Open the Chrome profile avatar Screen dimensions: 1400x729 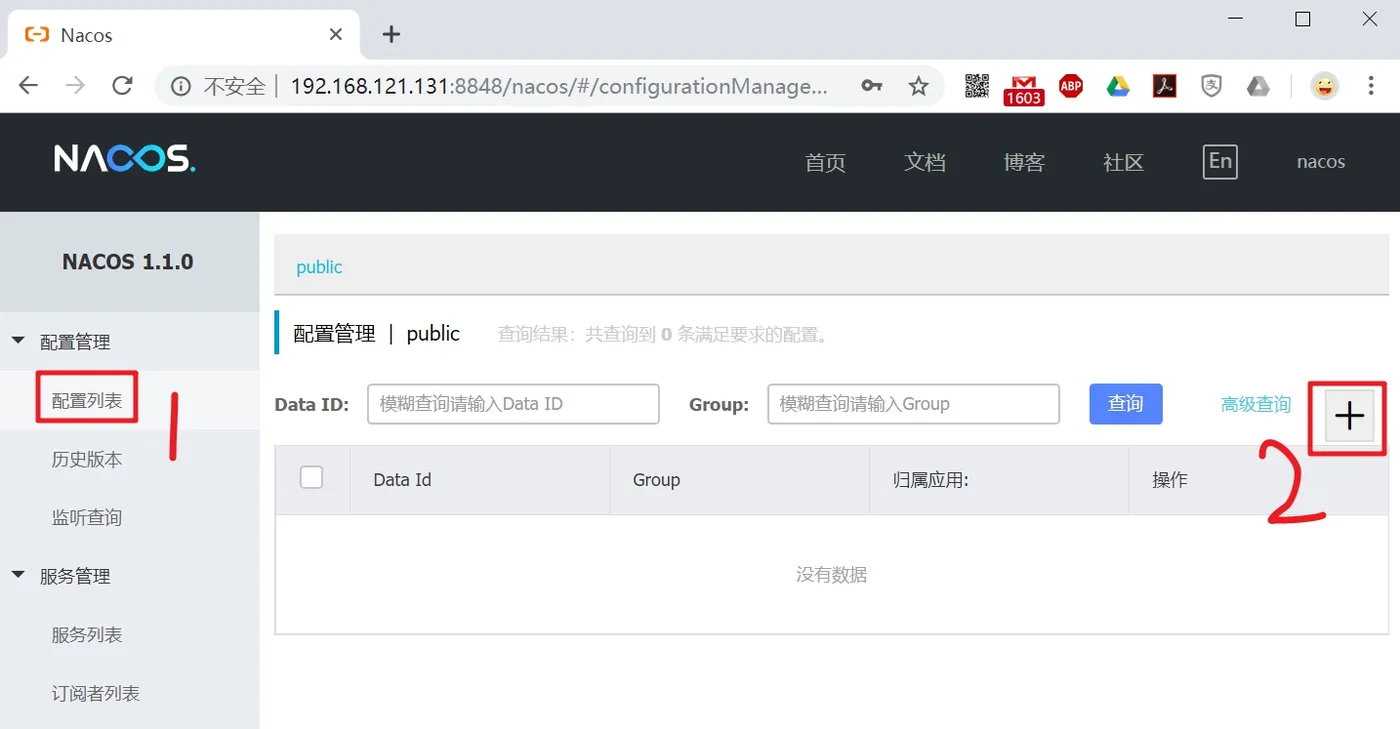1325,86
